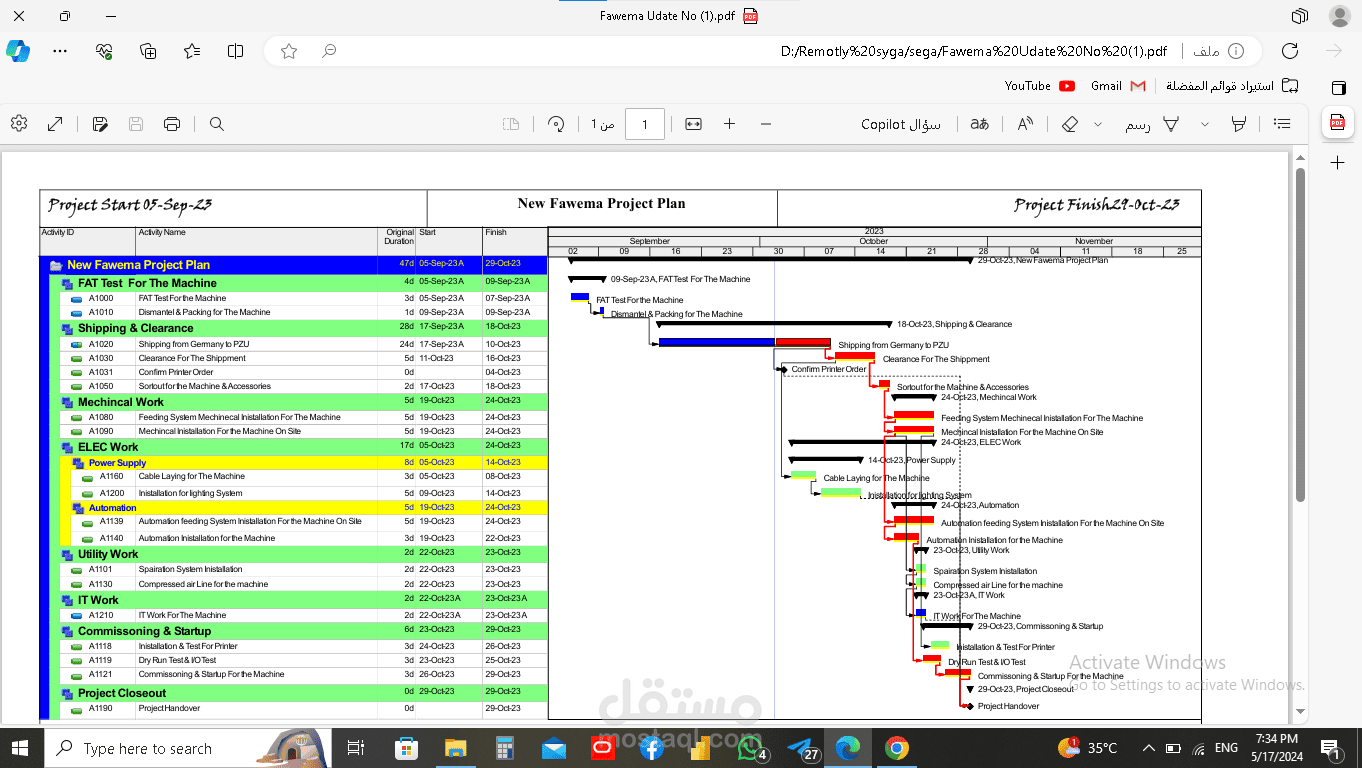Screen dimensions: 1362x768
Task: Click Dry Run Test & I/O Test row
Action: (x=304, y=660)
